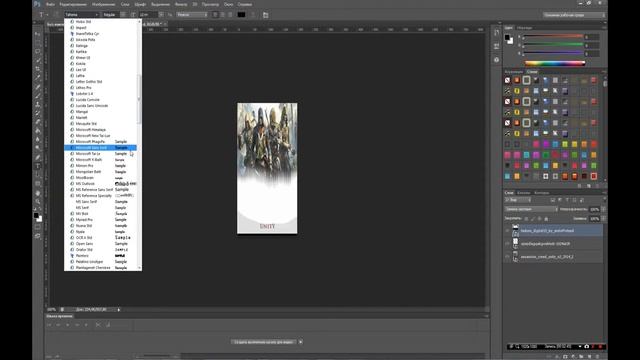Screen dimensions: 640x360
Task: Toggle Quick Mask mode in toolbox
Action: (38, 227)
